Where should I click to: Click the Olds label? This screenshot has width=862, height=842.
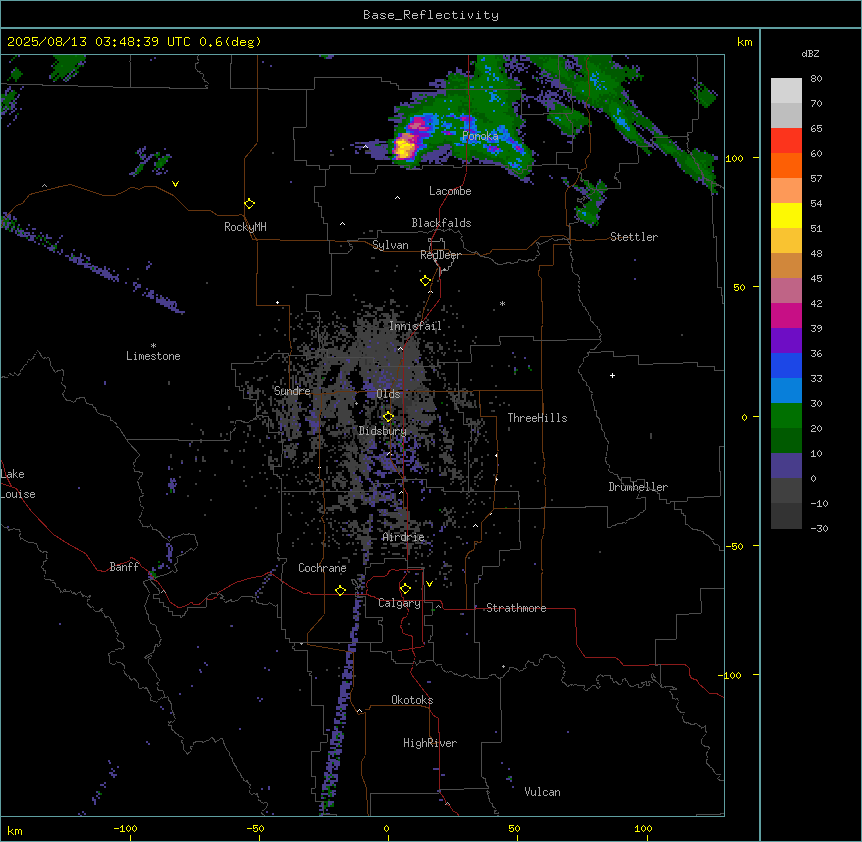(x=388, y=394)
